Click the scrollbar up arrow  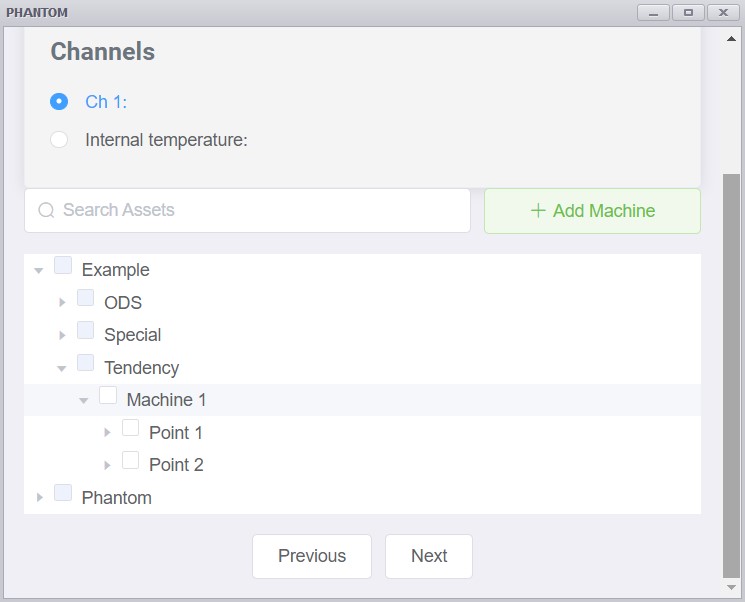click(x=731, y=38)
